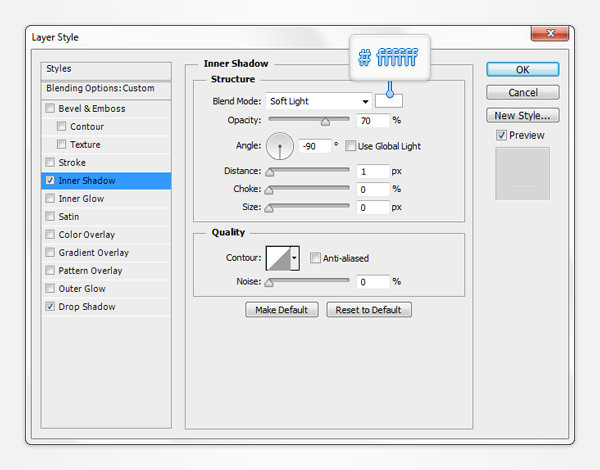Click the Contour curve thumbnail
Image resolution: width=600 pixels, height=470 pixels.
click(277, 259)
